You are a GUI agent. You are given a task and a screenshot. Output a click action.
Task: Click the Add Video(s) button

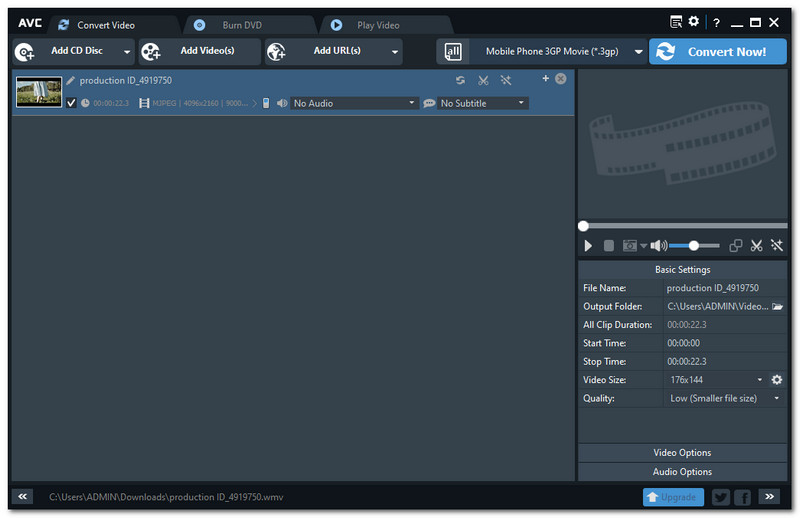pos(200,51)
